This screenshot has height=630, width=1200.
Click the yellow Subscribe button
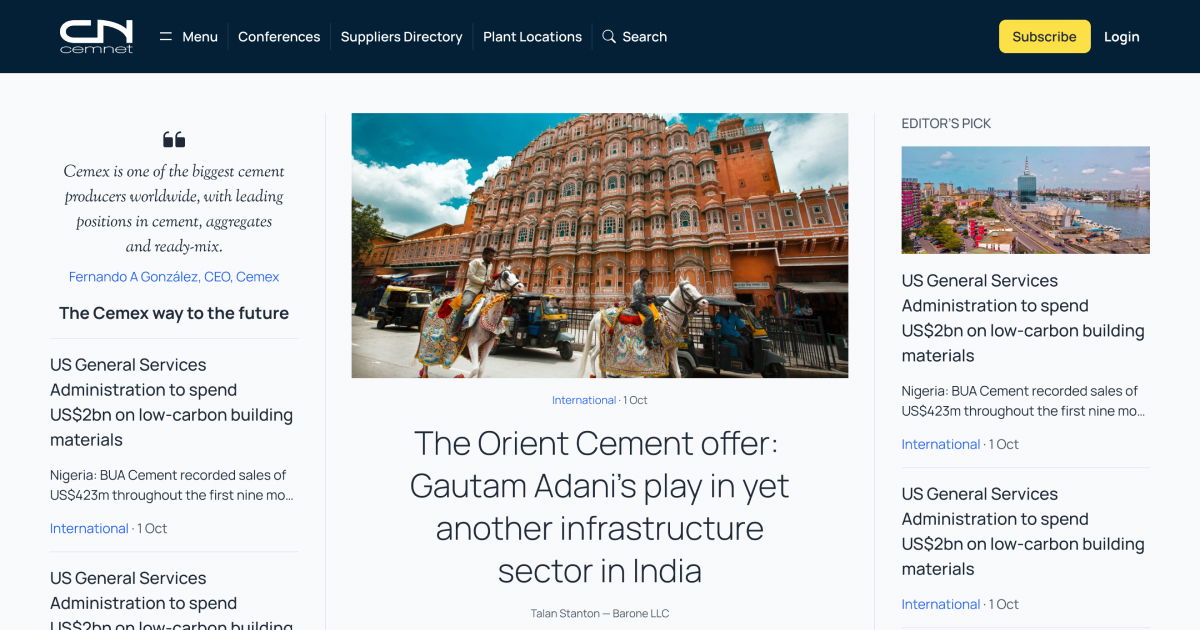[x=1044, y=37]
